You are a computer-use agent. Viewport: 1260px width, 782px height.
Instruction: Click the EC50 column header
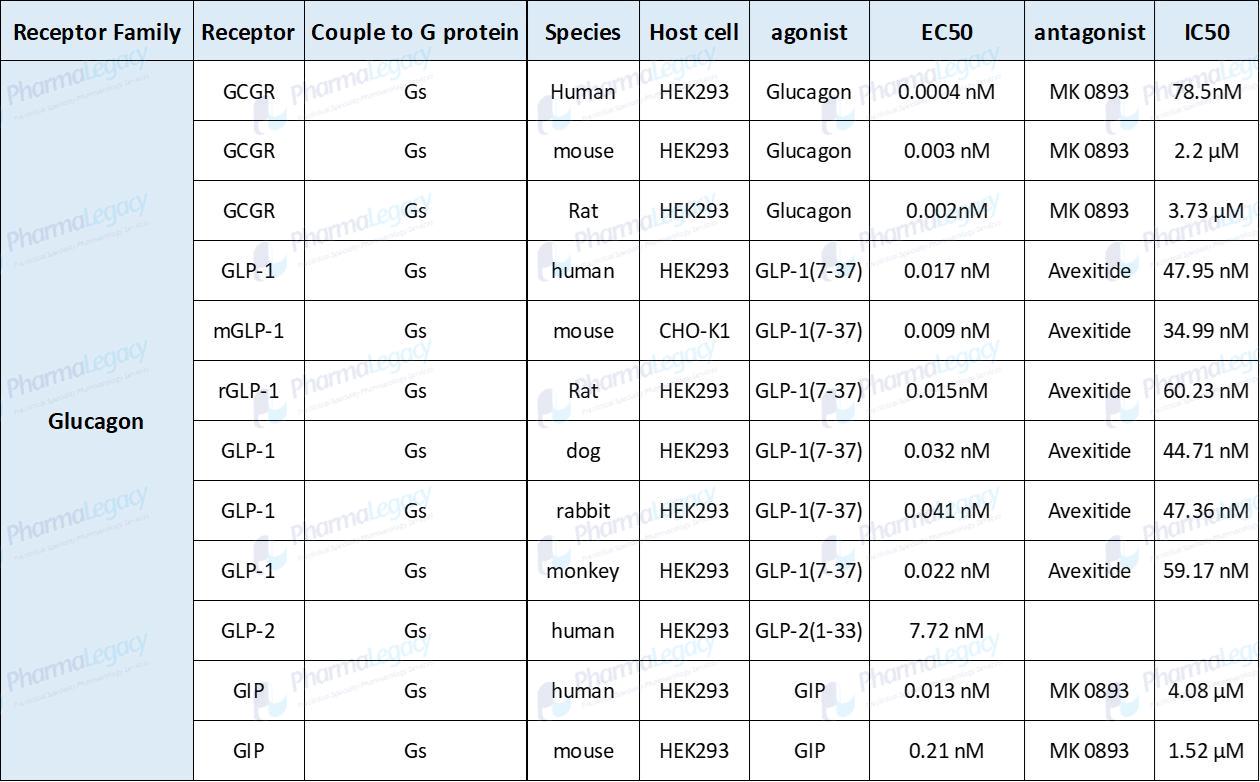pos(947,31)
